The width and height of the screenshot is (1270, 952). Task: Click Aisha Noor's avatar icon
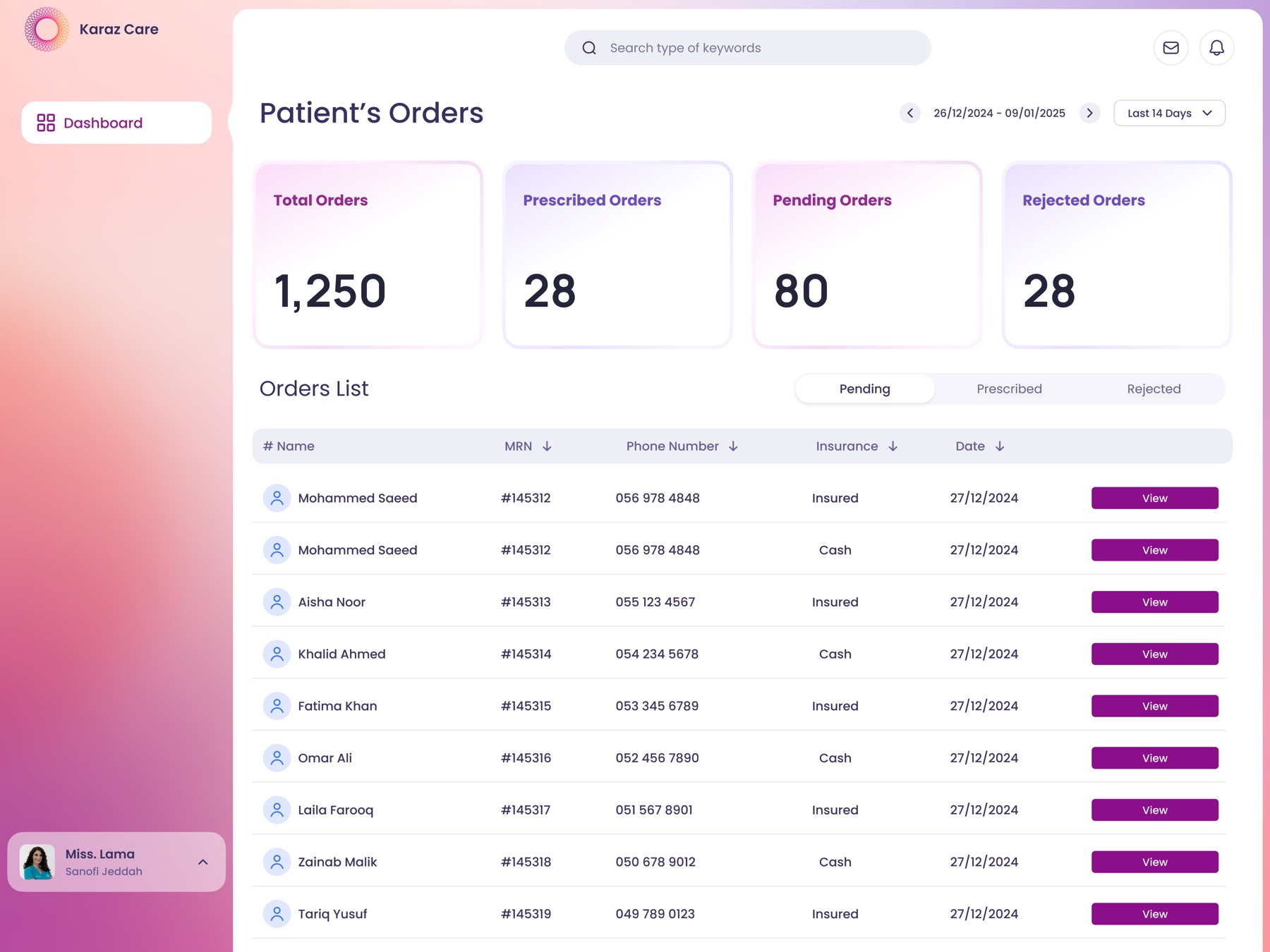(277, 602)
